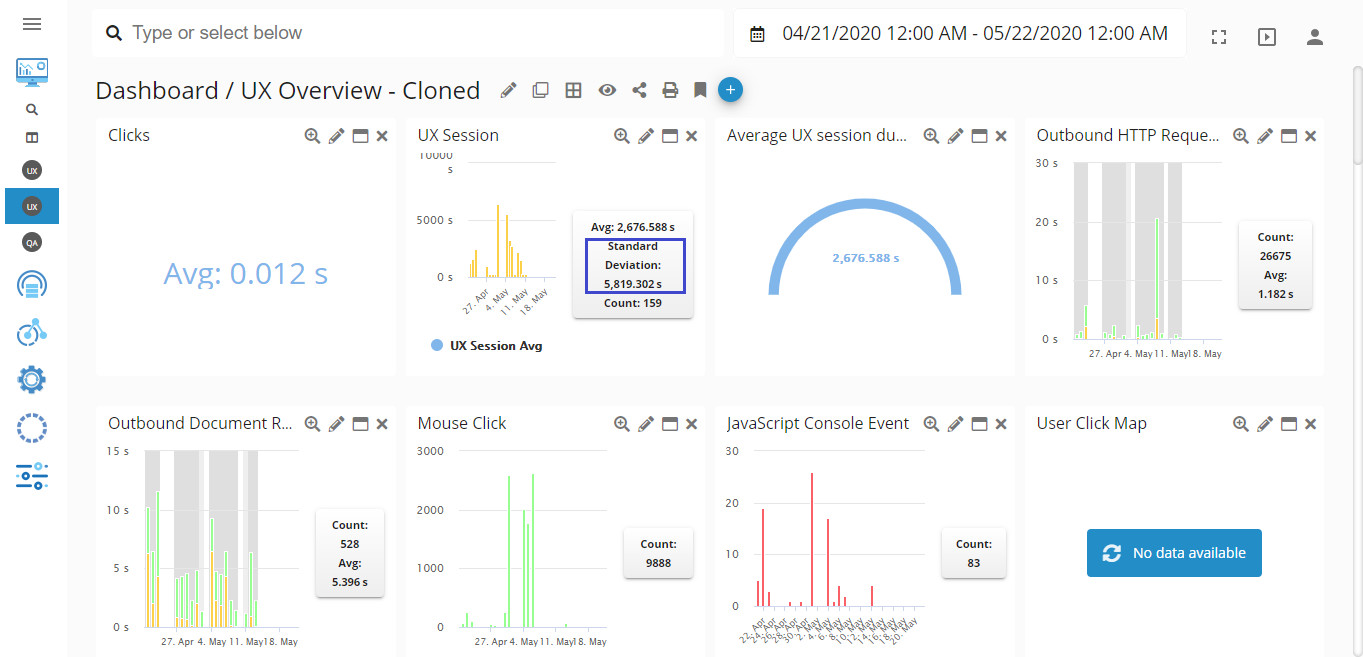Select the highlighted UX sidebar item
This screenshot has height=657, width=1363.
32,206
